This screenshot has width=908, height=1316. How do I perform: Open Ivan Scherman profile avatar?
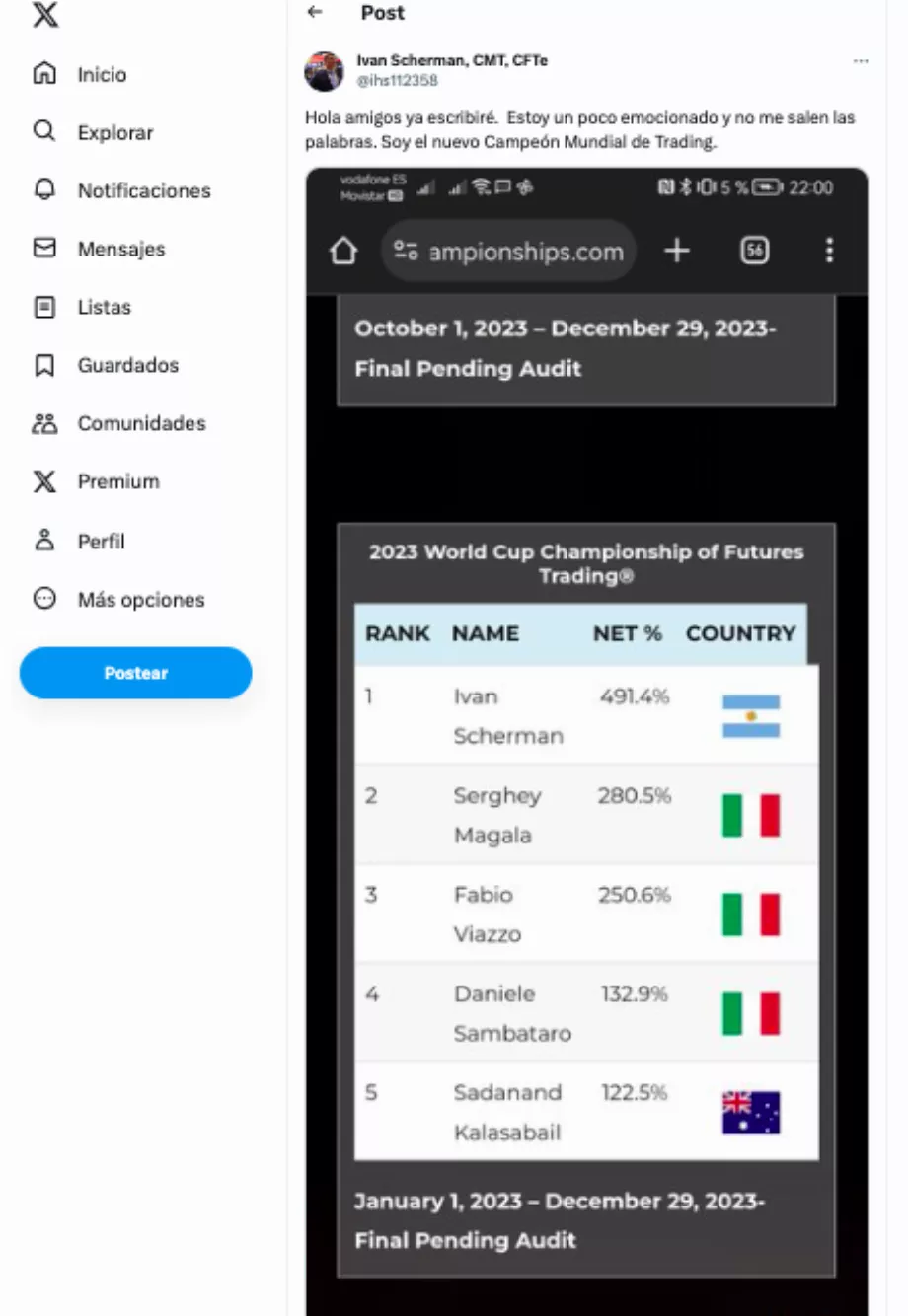click(x=324, y=71)
